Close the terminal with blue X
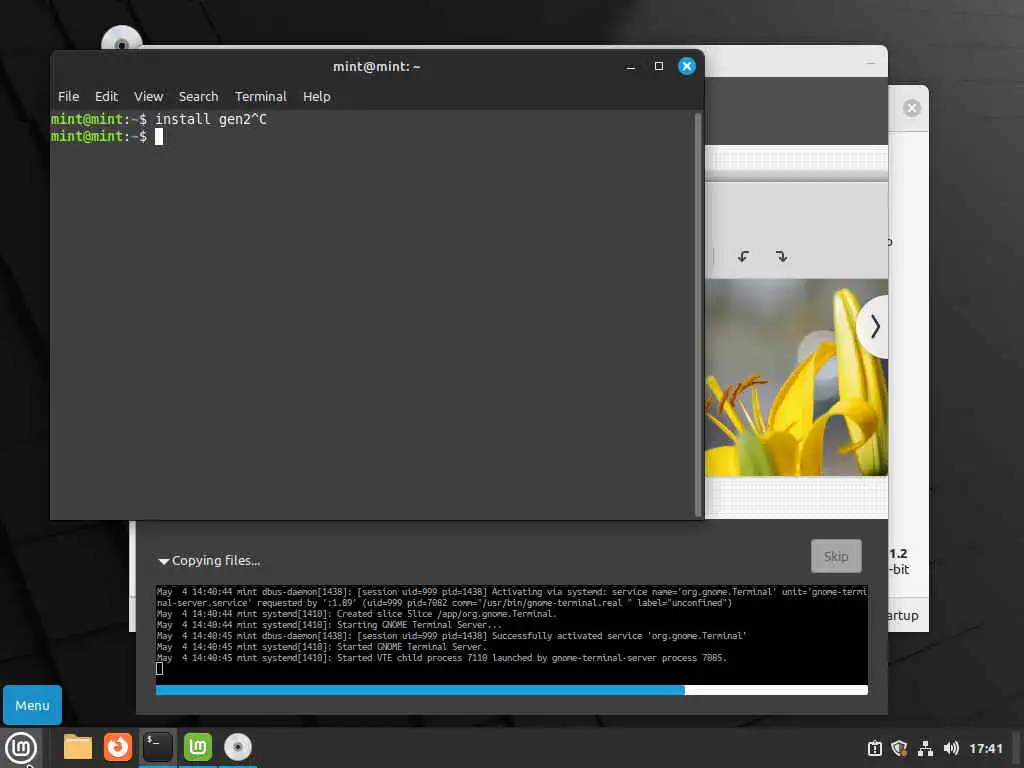Image resolution: width=1024 pixels, height=768 pixels. [686, 66]
